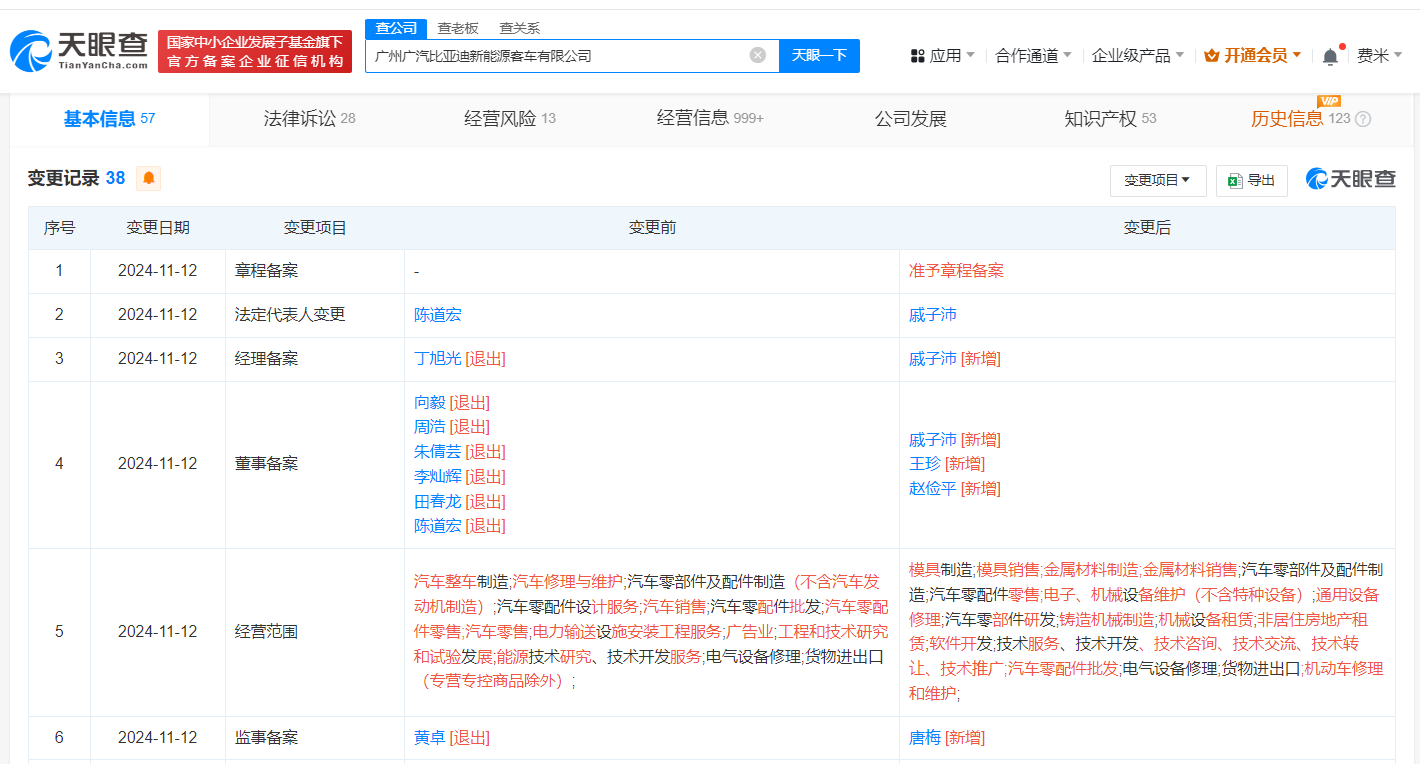Image resolution: width=1420 pixels, height=764 pixels.
Task: Click the 天眼一下 search button
Action: (x=819, y=55)
